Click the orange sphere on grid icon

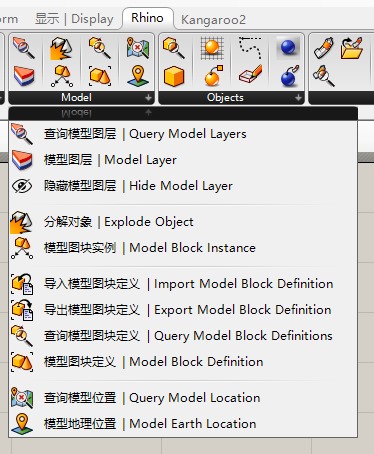tap(212, 48)
